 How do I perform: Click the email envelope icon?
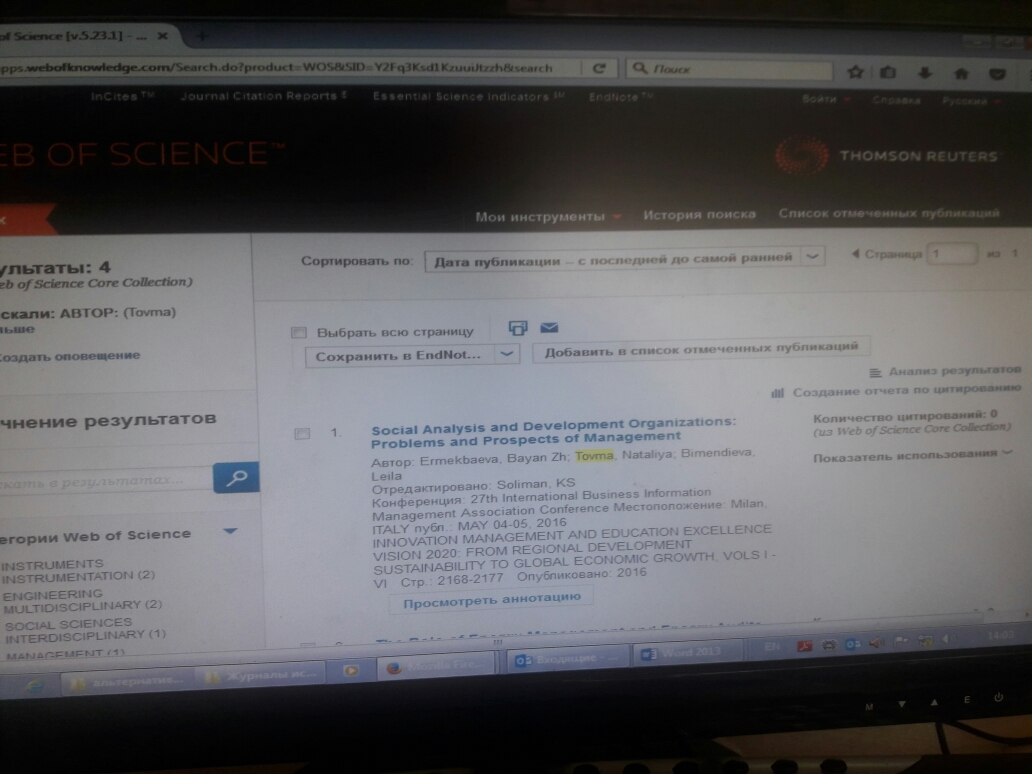click(x=548, y=328)
